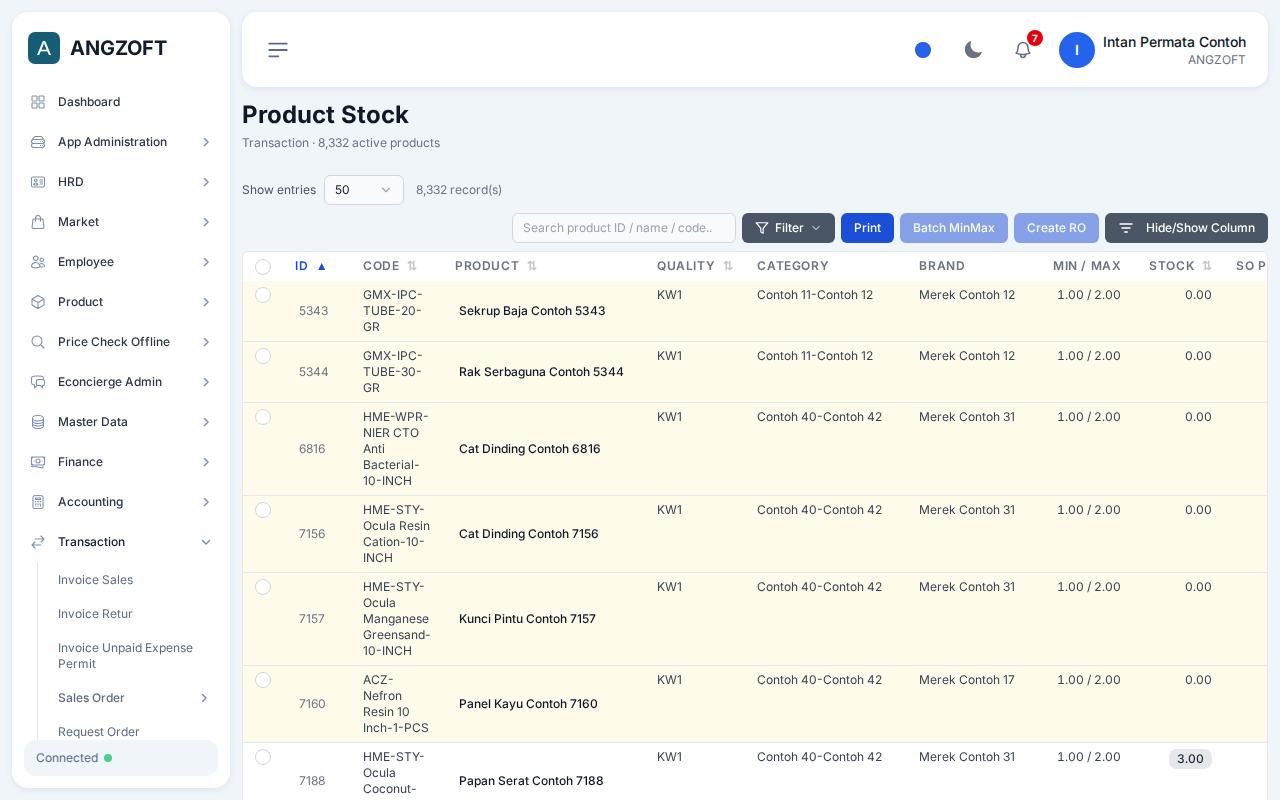Image resolution: width=1280 pixels, height=800 pixels.
Task: Click the blue theme color dot
Action: [923, 50]
